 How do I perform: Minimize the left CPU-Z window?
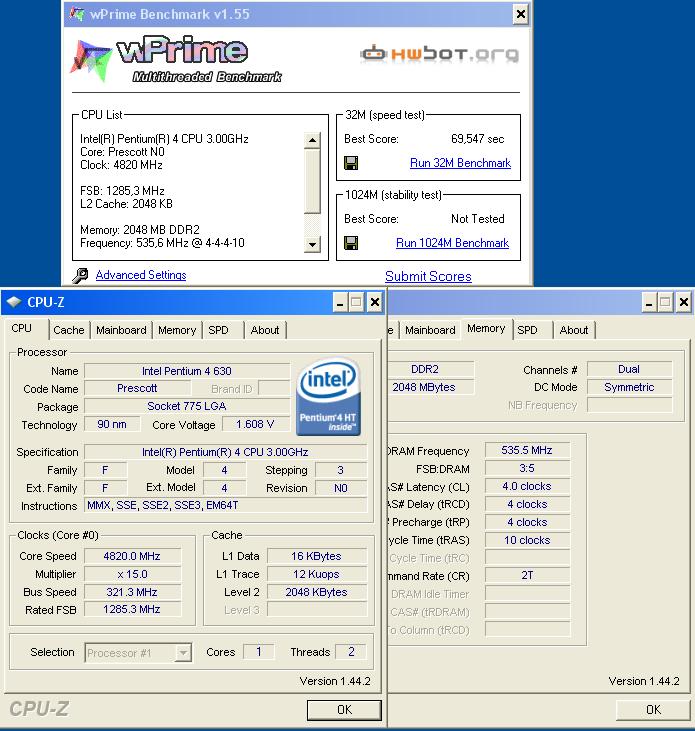(x=340, y=303)
